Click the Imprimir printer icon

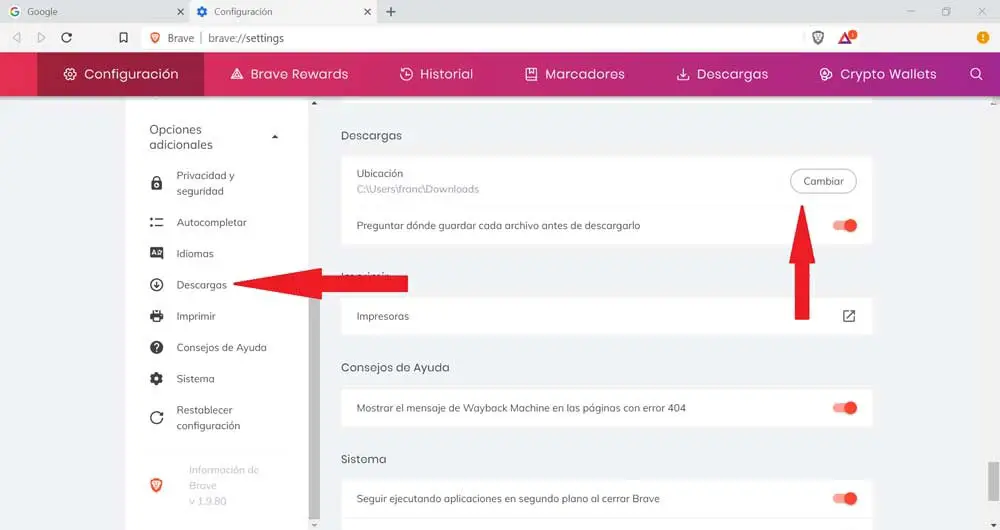click(156, 316)
